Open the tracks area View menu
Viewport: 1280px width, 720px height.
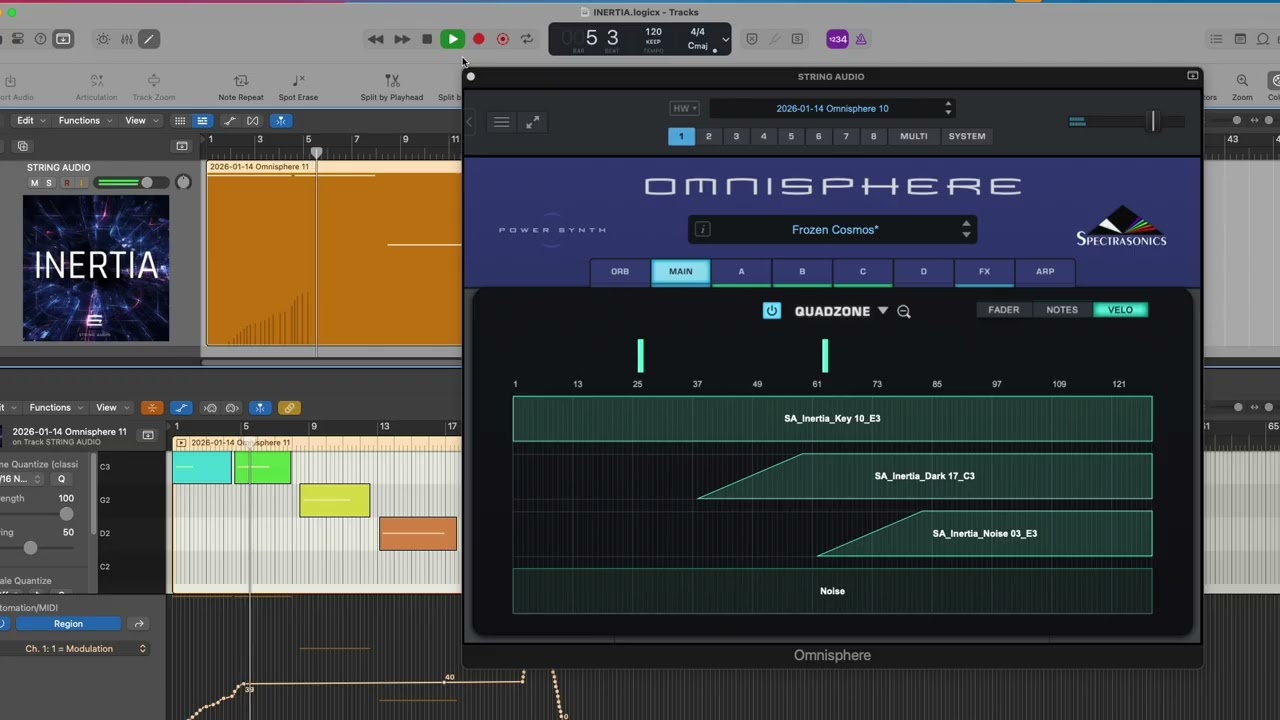click(x=140, y=120)
